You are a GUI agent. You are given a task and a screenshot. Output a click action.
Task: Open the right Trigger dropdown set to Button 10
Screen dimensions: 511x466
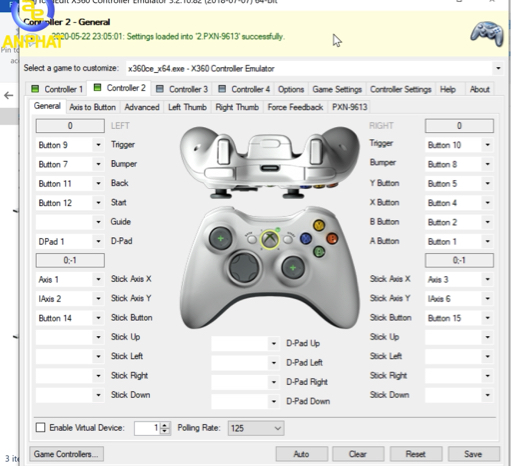click(x=487, y=145)
